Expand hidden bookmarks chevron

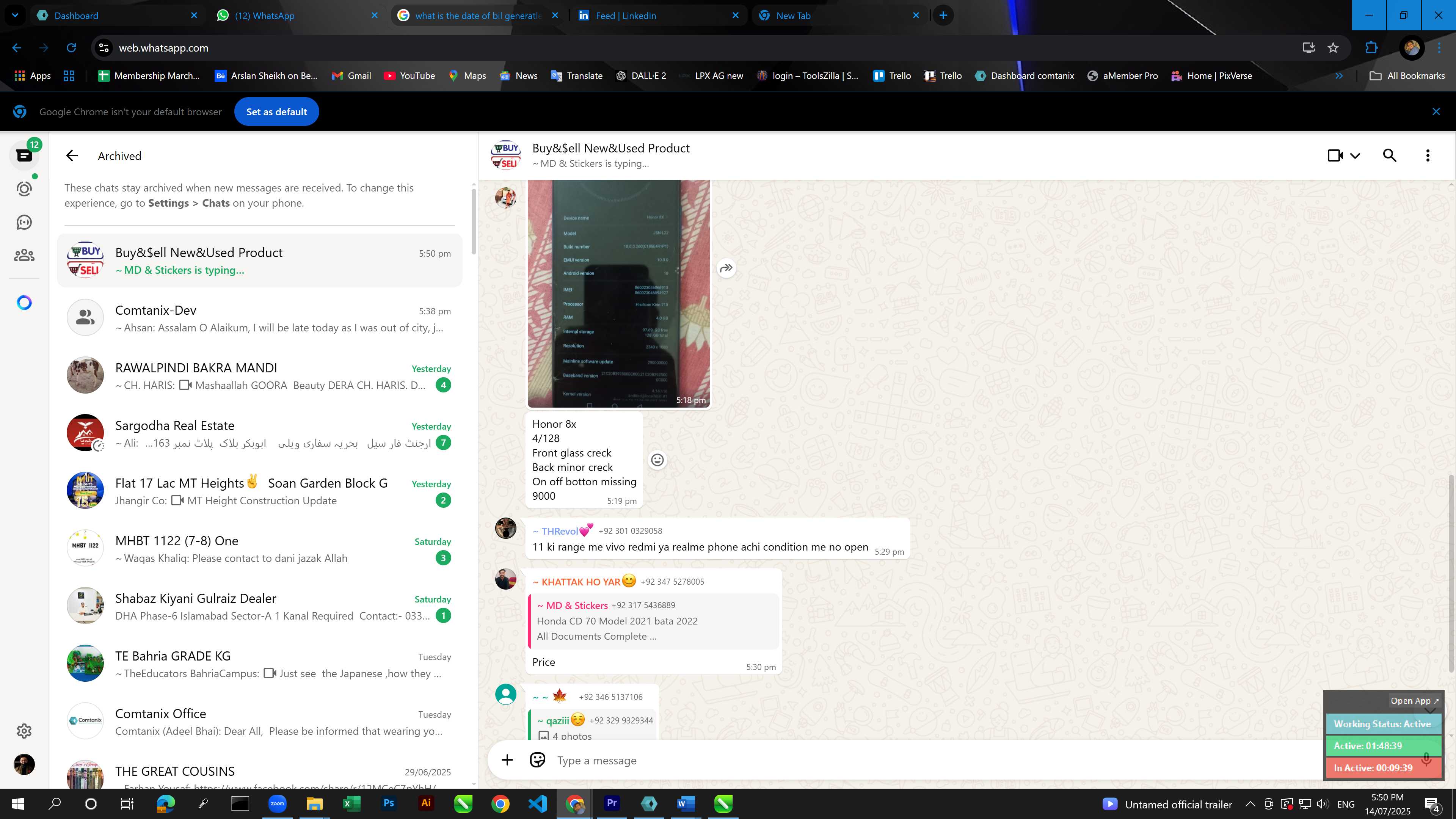click(1339, 76)
